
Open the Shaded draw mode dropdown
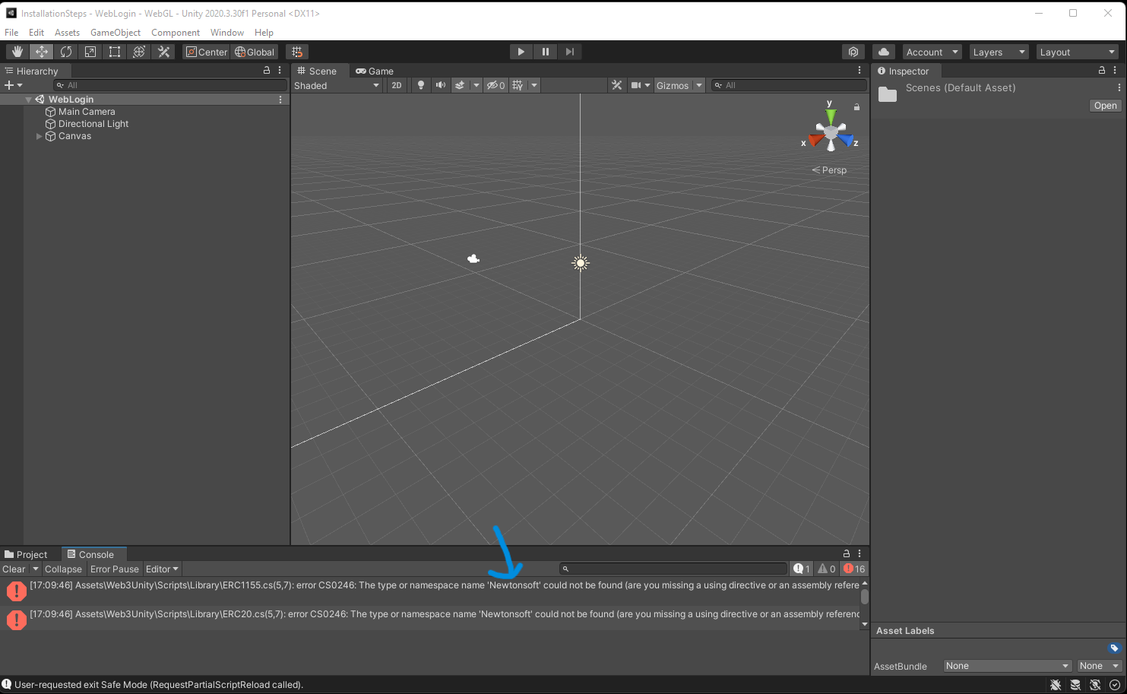[336, 85]
